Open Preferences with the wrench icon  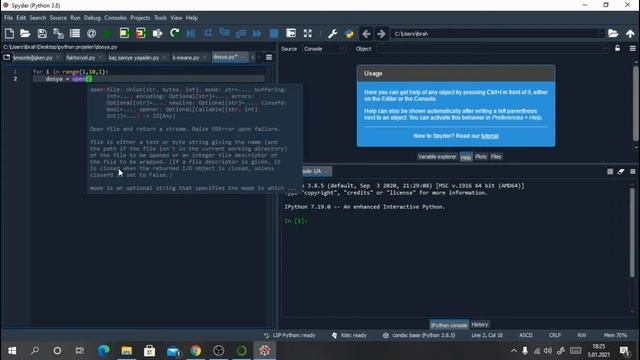(332, 33)
